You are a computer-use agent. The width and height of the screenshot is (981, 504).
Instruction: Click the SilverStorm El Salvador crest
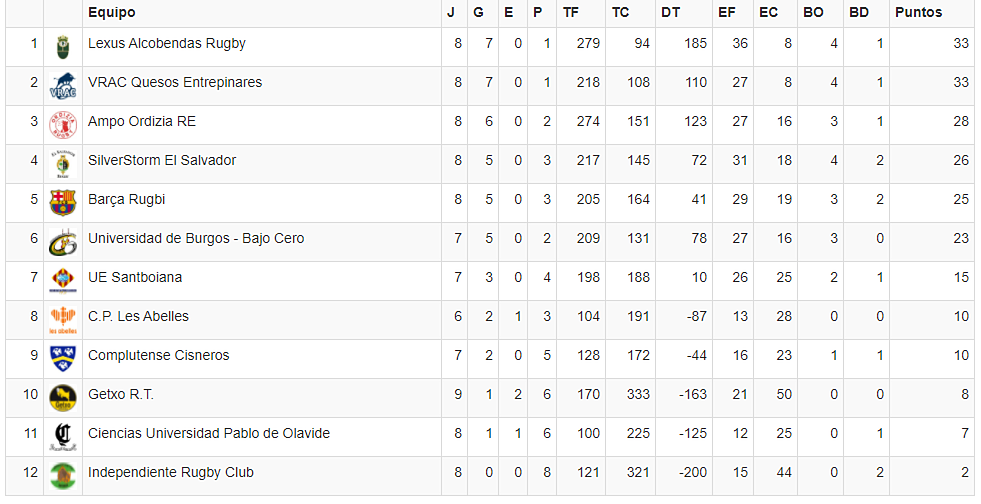[62, 163]
